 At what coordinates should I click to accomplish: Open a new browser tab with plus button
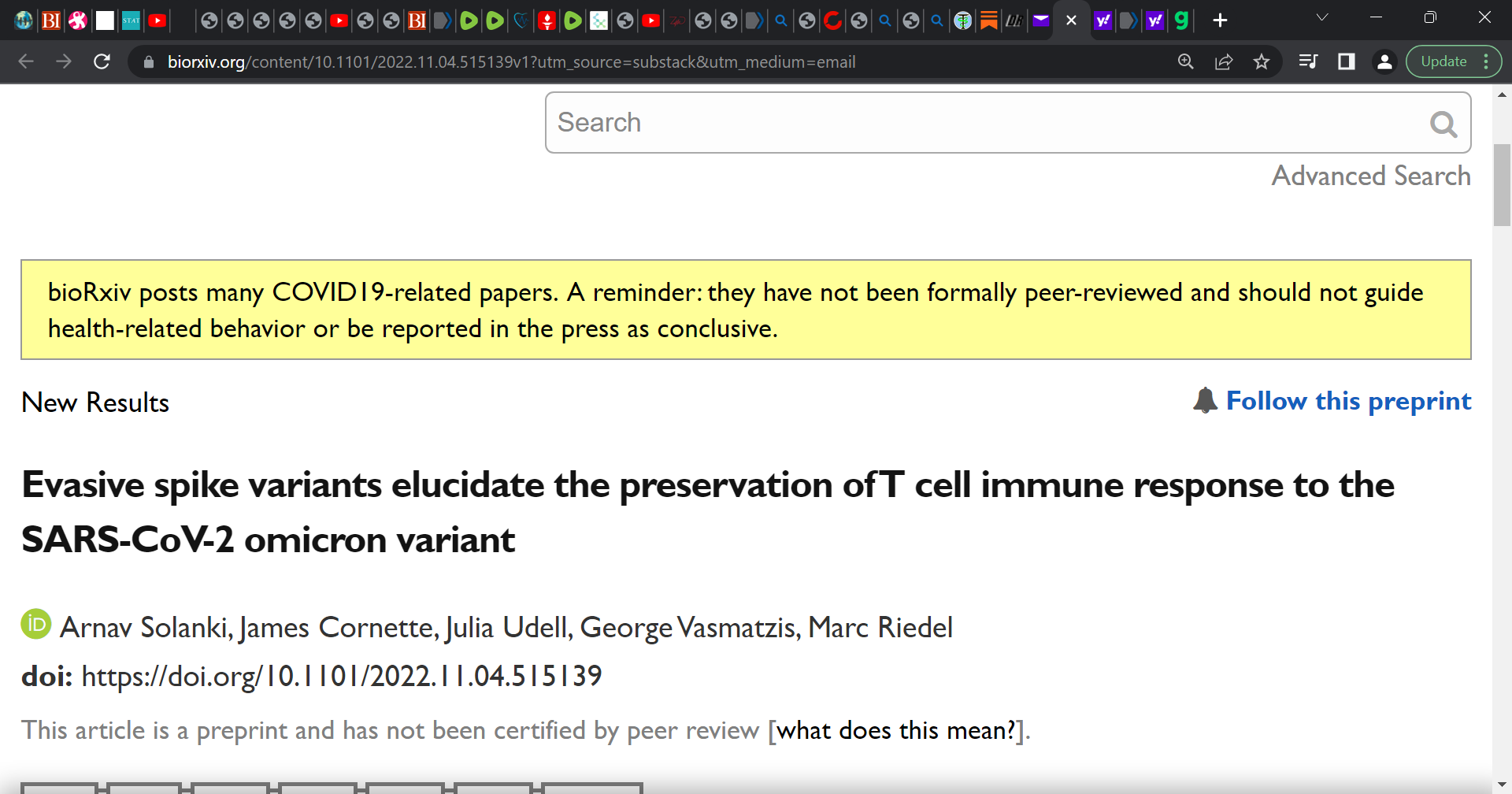coord(1220,20)
